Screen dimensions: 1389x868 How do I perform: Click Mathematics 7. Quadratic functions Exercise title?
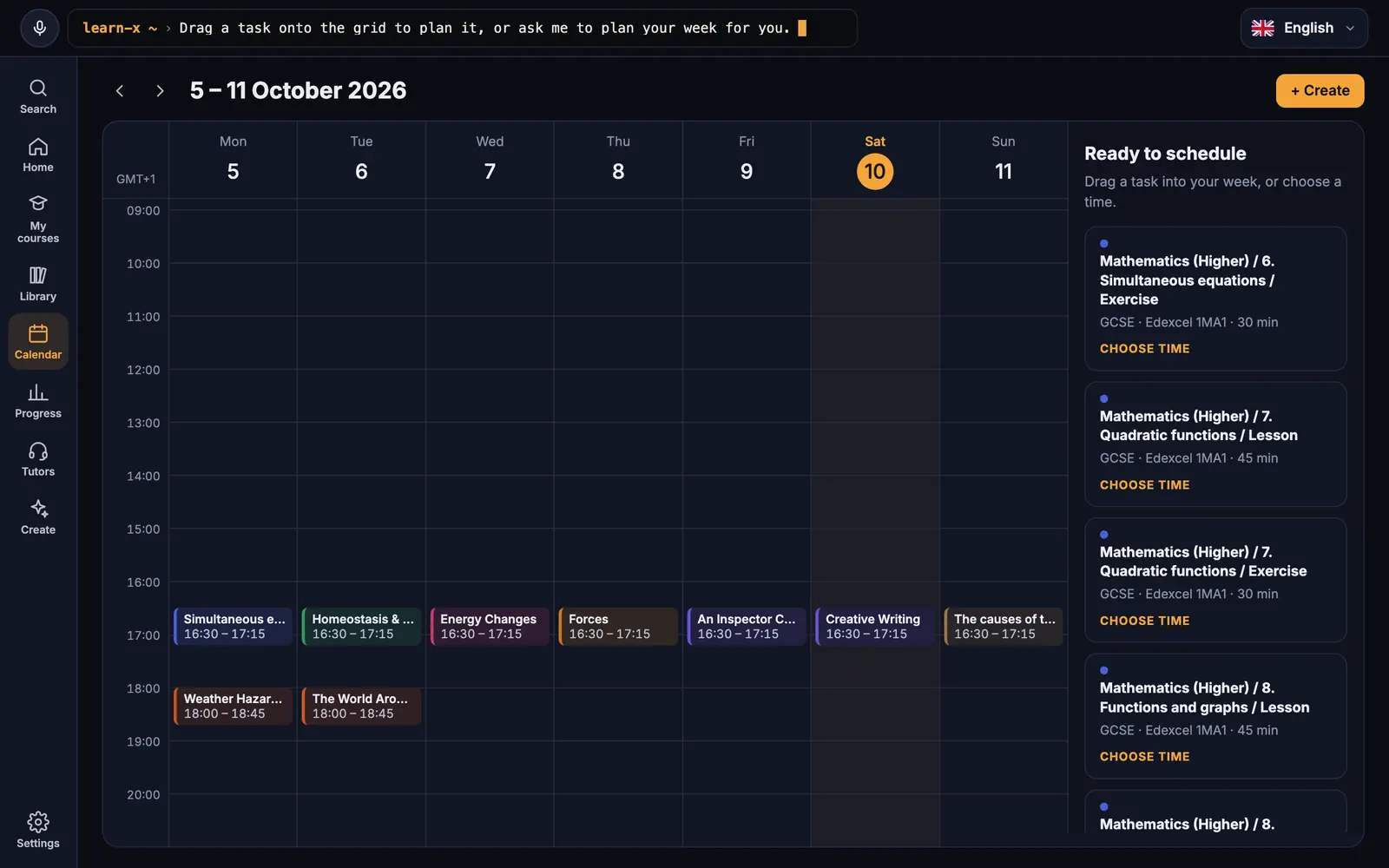click(x=1202, y=562)
